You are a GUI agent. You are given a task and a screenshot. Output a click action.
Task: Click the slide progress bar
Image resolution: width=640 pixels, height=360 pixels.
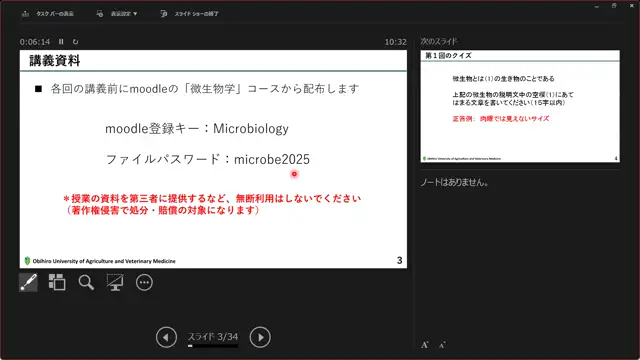213,346
